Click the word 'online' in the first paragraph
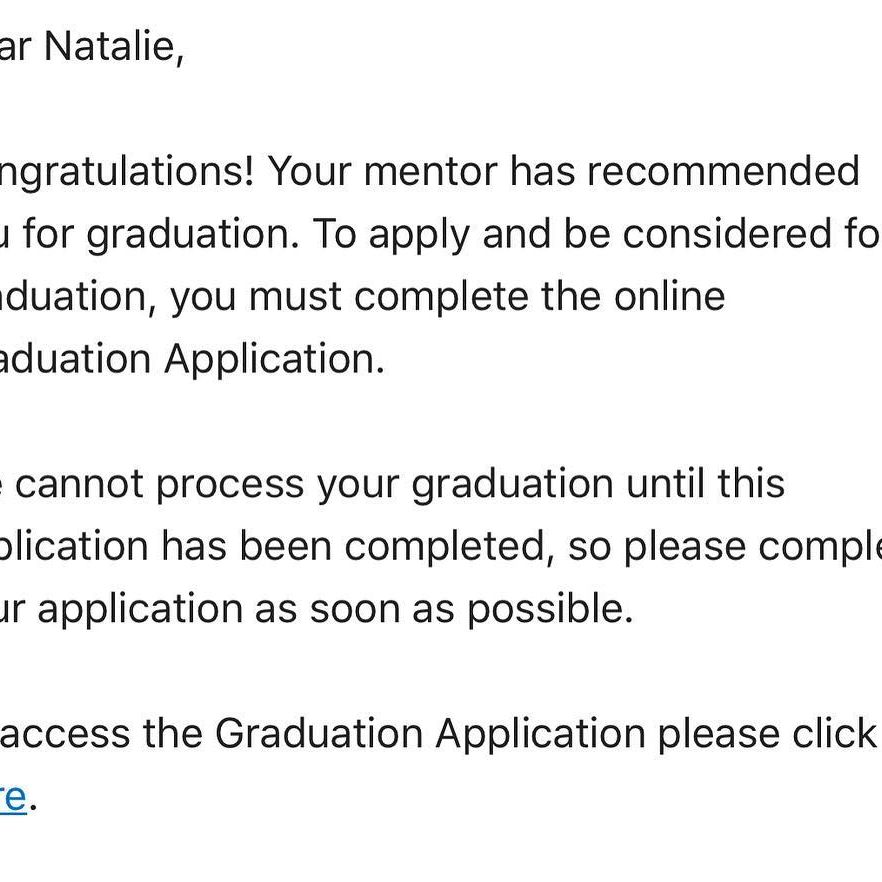The height and width of the screenshot is (882, 882). click(x=669, y=295)
